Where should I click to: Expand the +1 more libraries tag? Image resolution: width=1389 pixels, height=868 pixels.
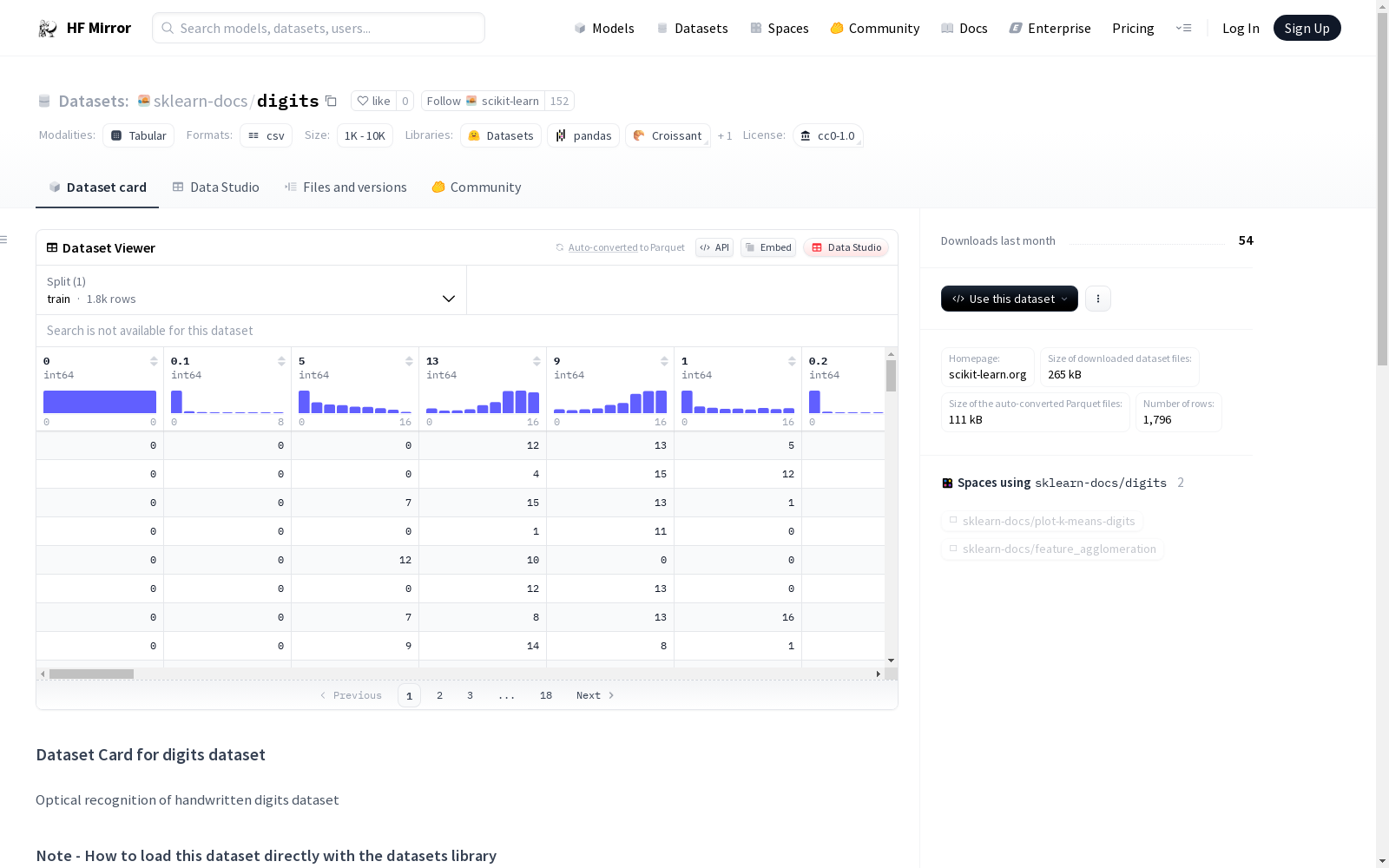pos(725,136)
